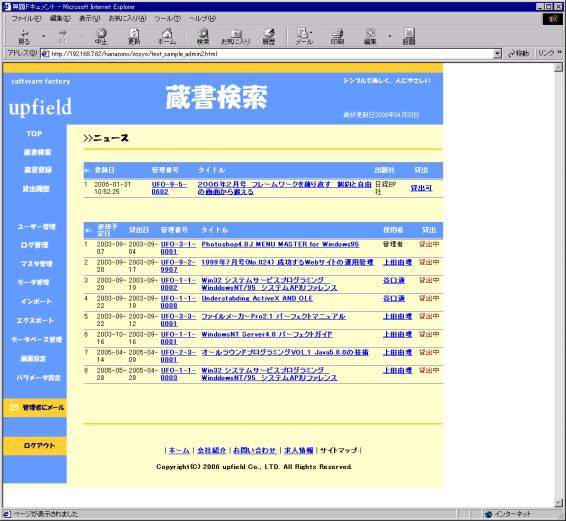The height and width of the screenshot is (521, 566).
Task: Expand the address bar URL dropdown
Action: [x=497, y=53]
